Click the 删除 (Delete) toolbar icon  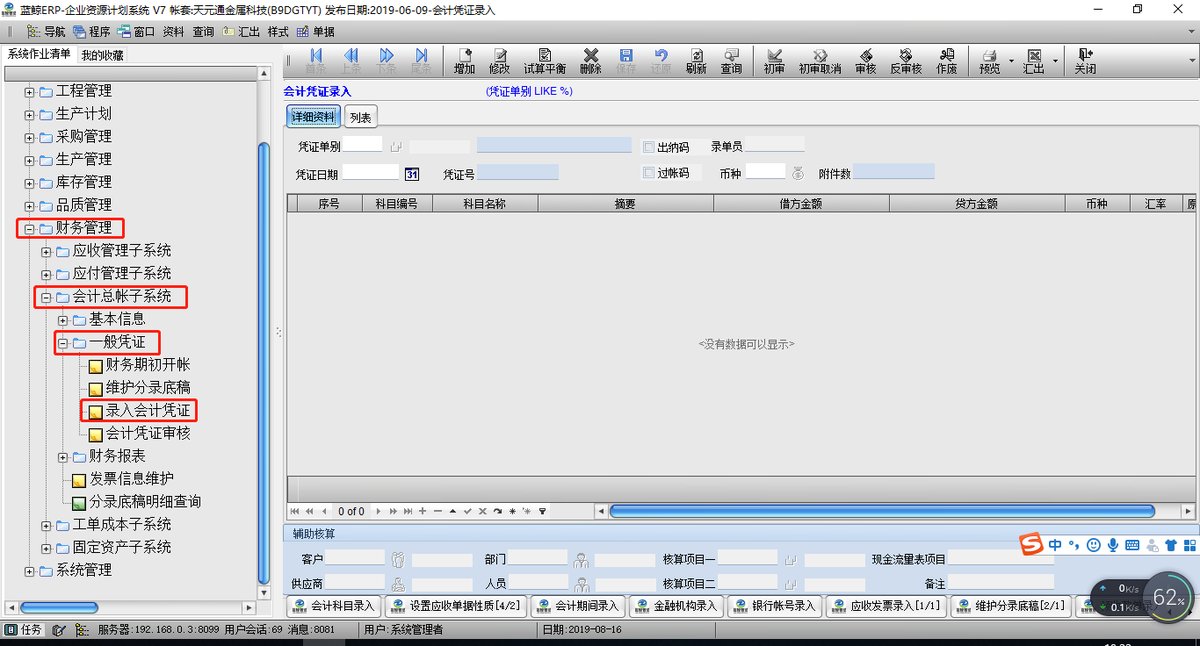590,61
